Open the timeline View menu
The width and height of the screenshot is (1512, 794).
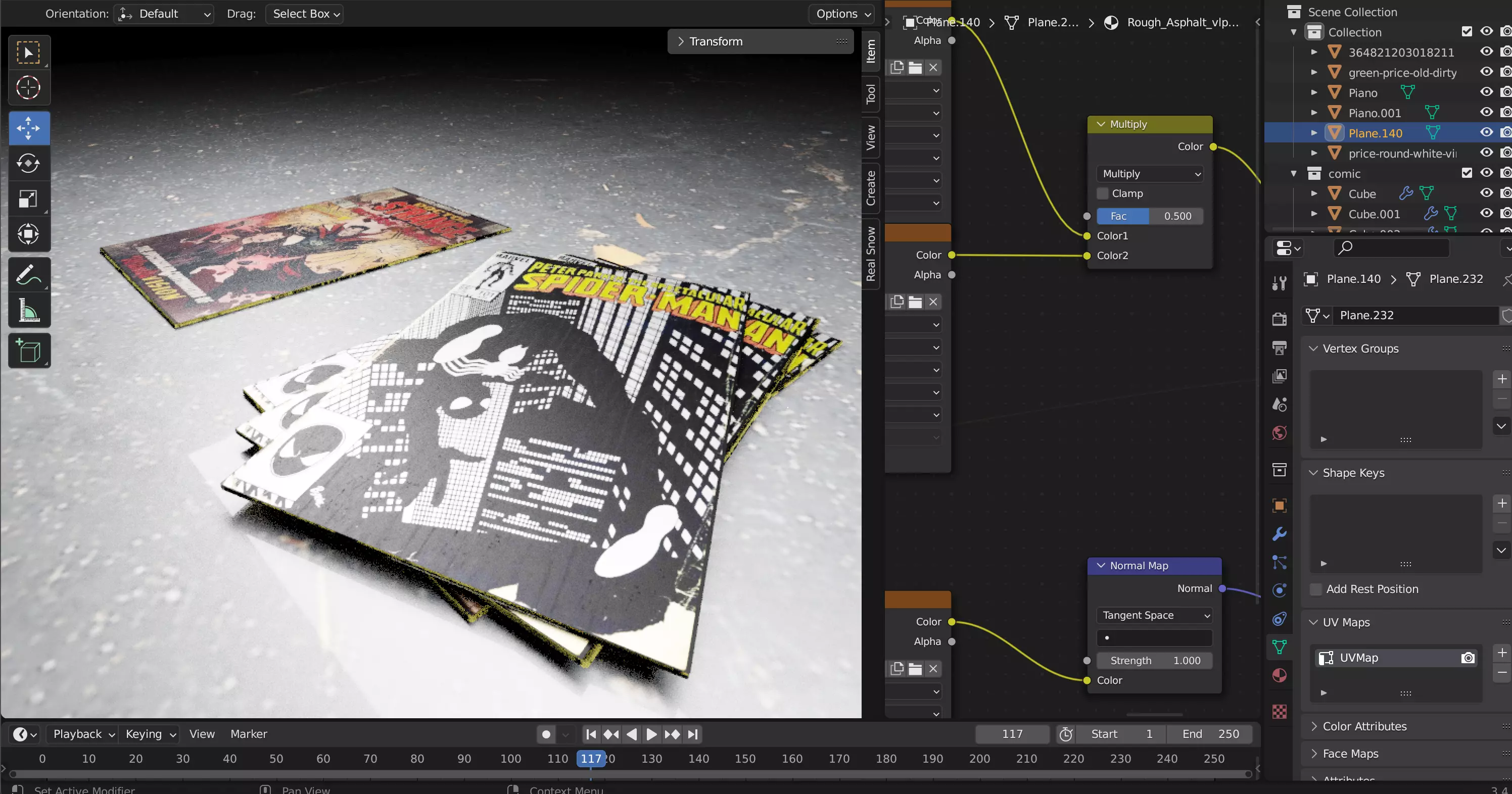(202, 734)
